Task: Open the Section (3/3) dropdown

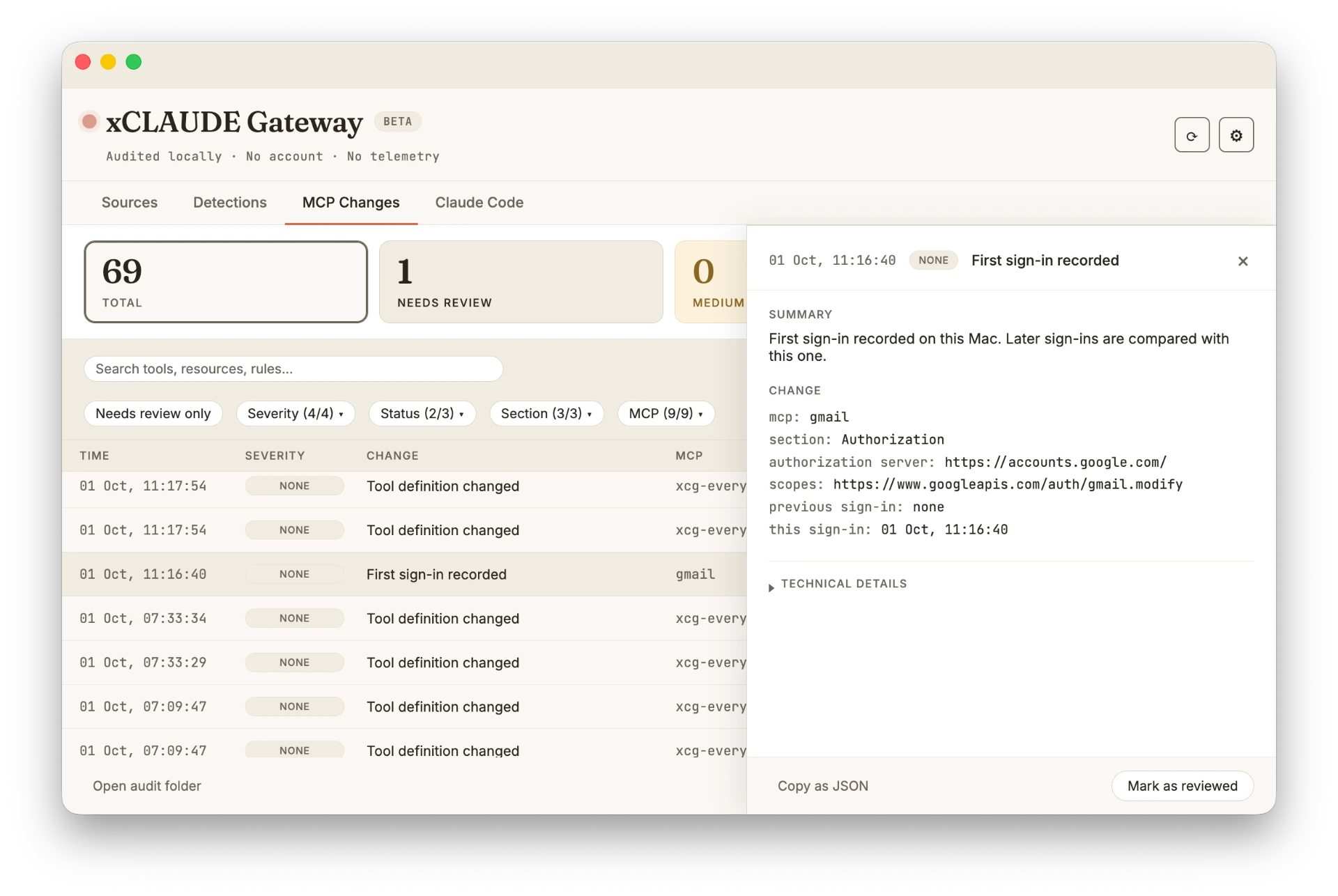Action: coord(546,414)
